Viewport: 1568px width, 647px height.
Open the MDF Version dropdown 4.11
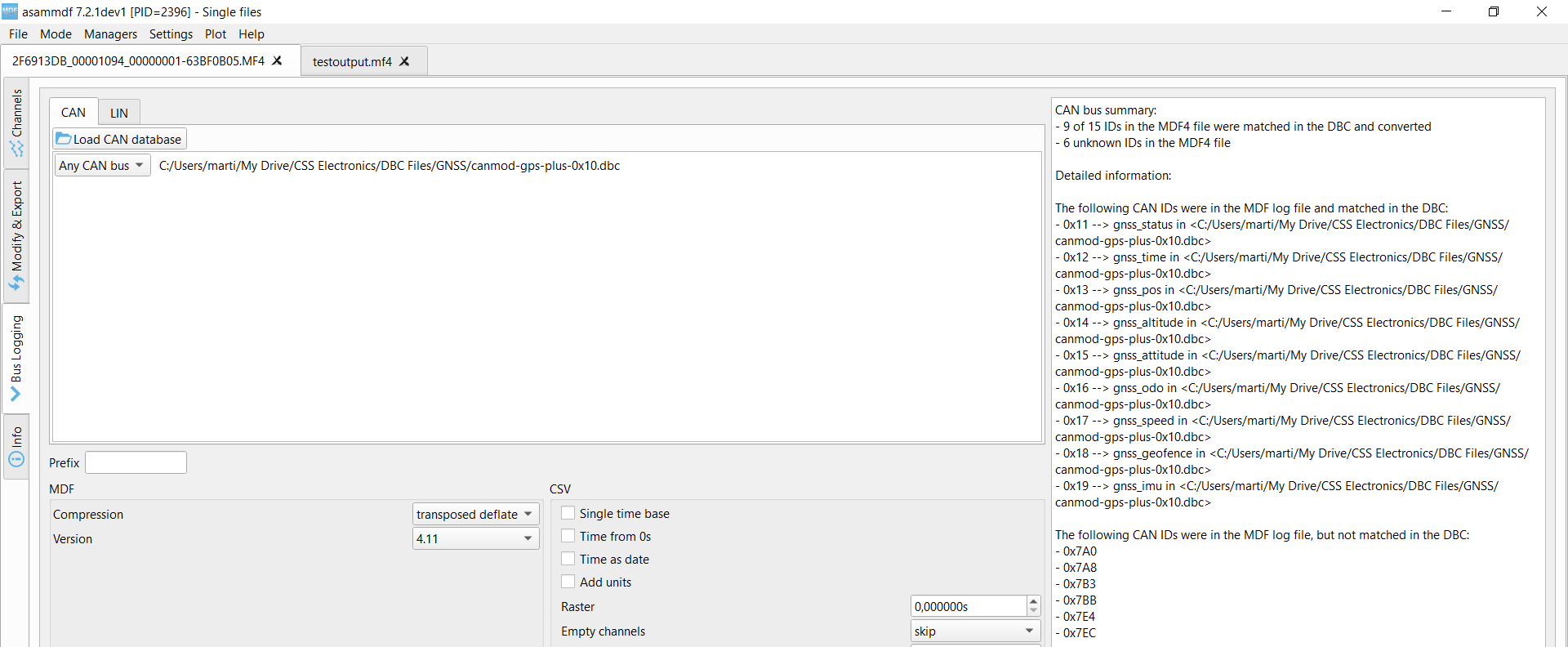(475, 538)
